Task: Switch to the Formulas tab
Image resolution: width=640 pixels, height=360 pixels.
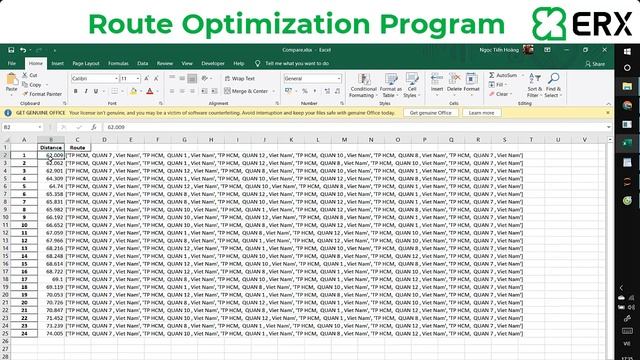Action: coord(118,63)
